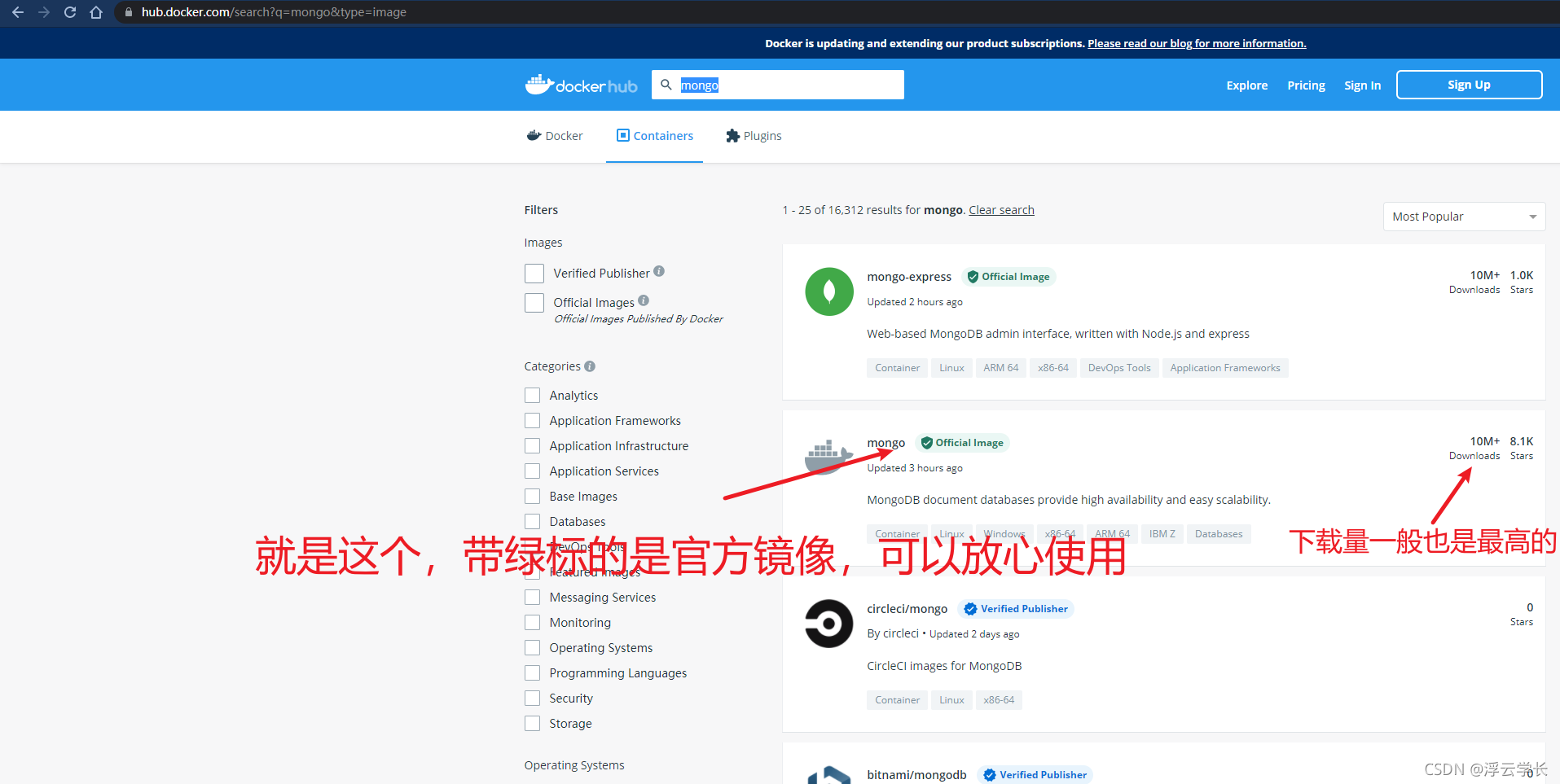Click info icon next to Verified Publisher
1560x784 pixels.
click(659, 271)
